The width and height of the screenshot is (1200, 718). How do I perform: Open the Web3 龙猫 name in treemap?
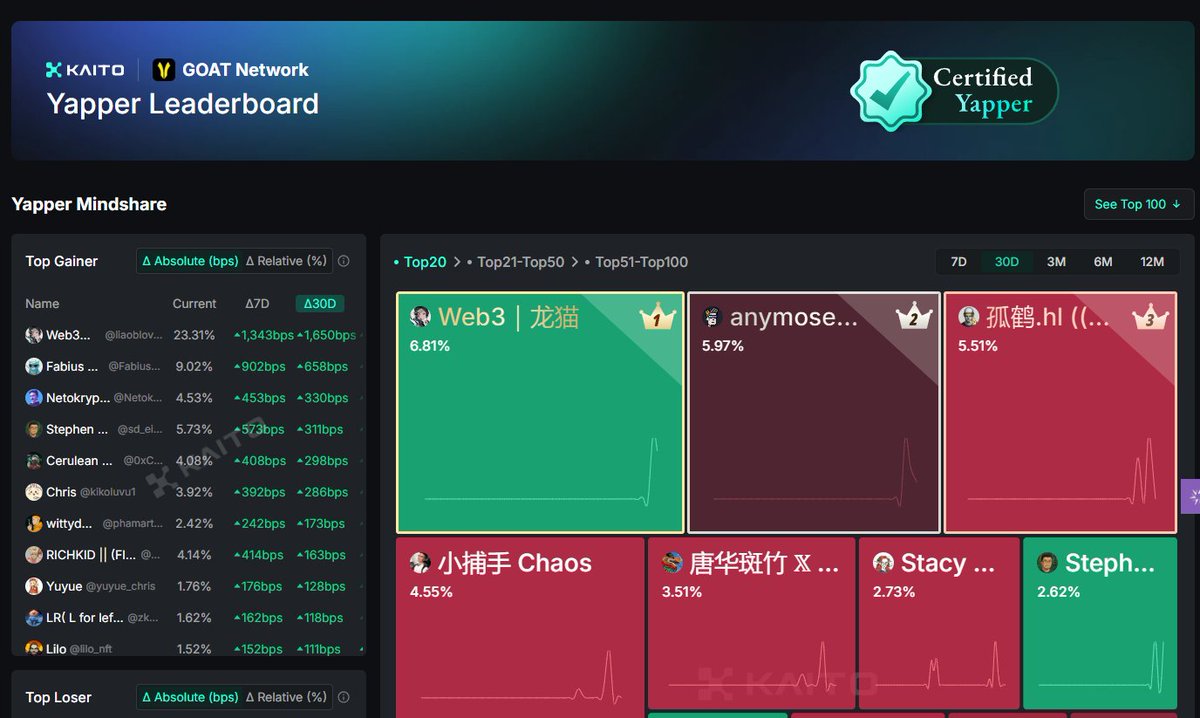509,317
